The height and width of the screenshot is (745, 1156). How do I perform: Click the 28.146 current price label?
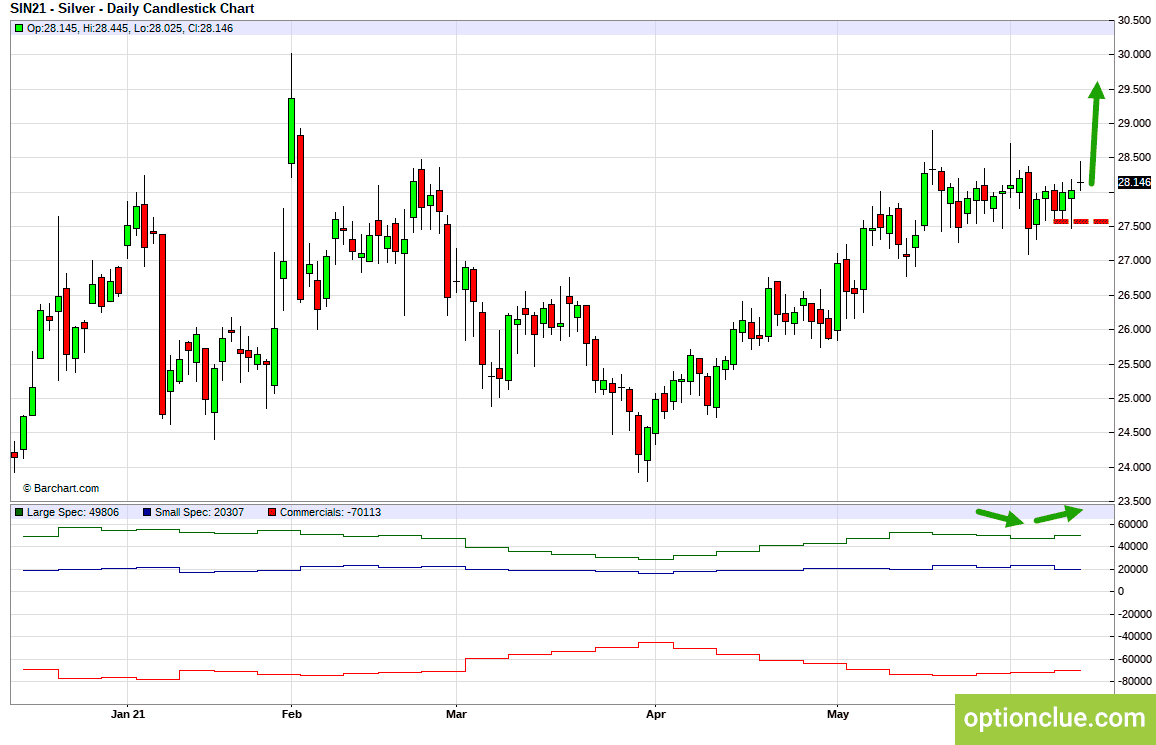pyautogui.click(x=1134, y=182)
